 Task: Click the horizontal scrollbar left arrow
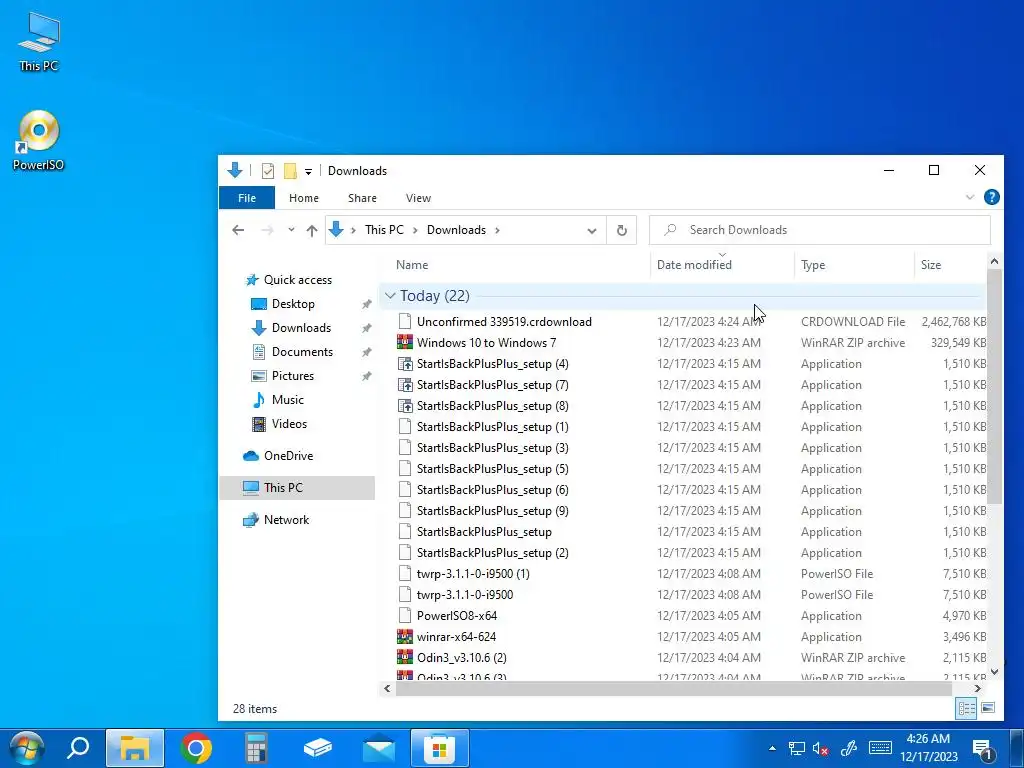[x=387, y=688]
